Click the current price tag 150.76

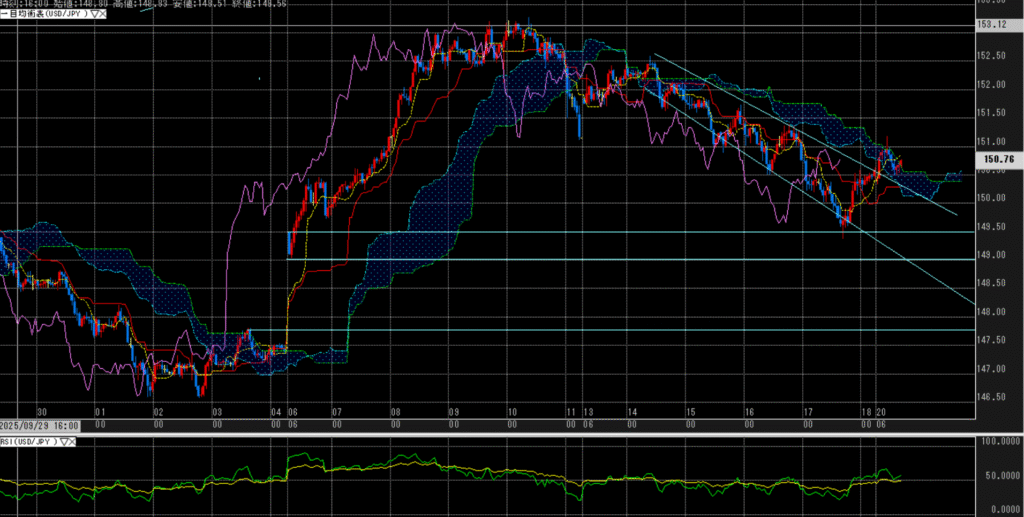click(999, 158)
